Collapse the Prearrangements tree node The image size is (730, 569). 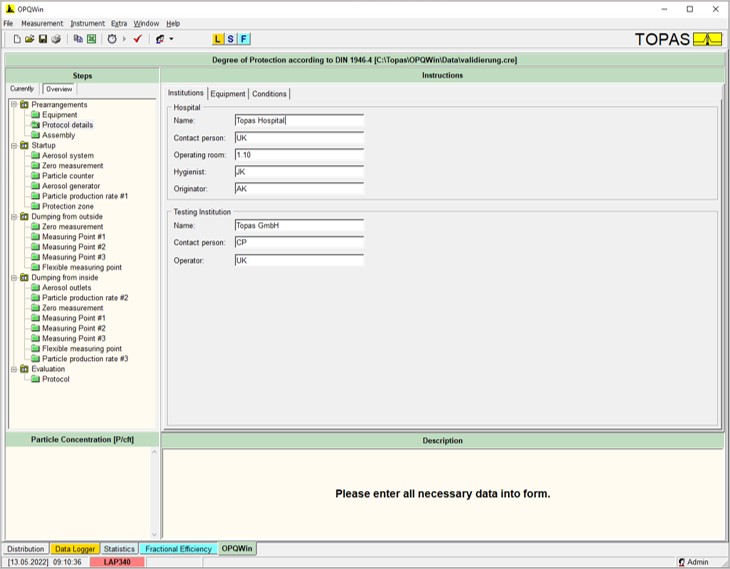pyautogui.click(x=14, y=104)
